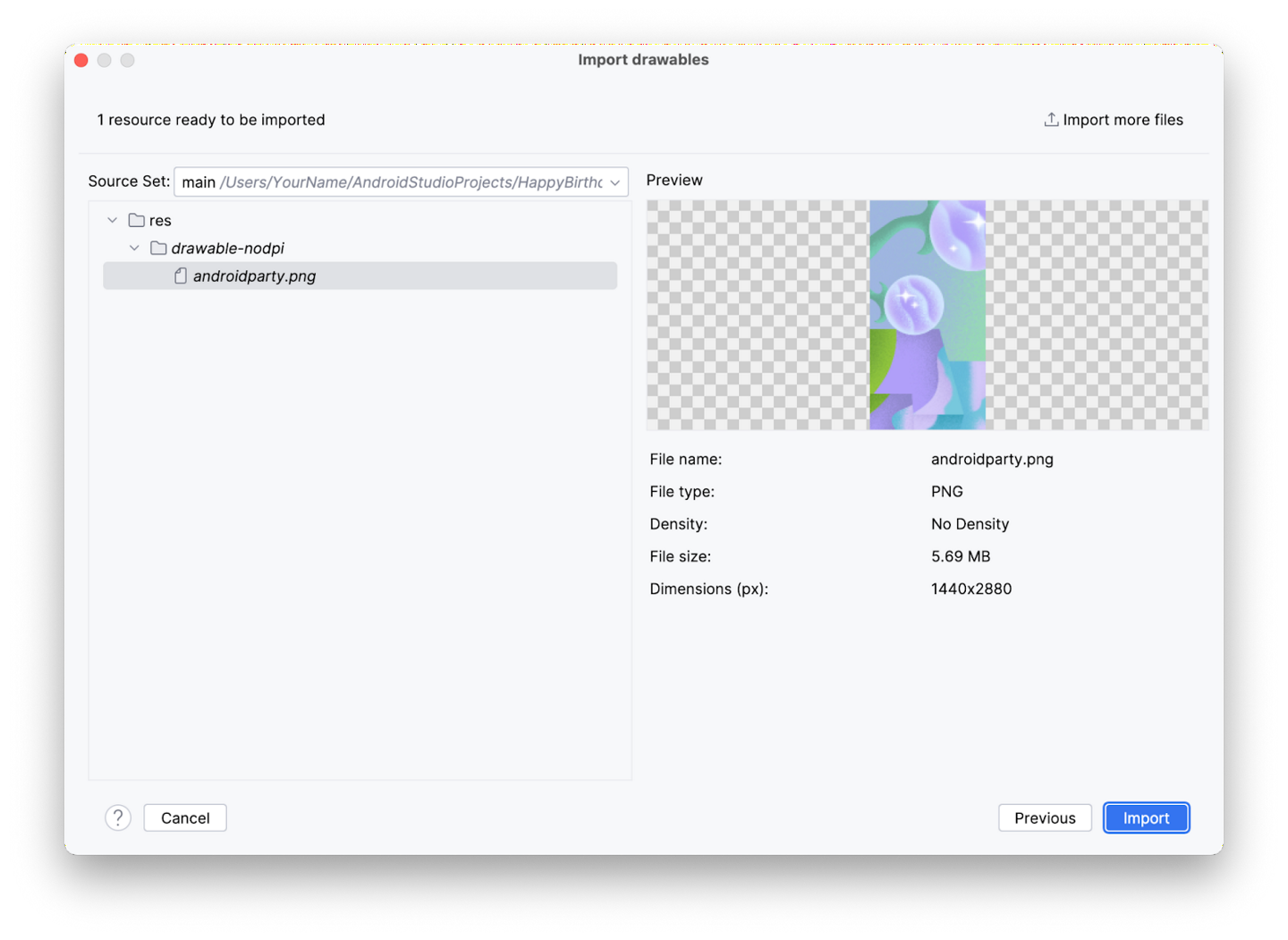Close the Import drawables dialog with red button
The width and height of the screenshot is (1288, 940).
pos(81,60)
